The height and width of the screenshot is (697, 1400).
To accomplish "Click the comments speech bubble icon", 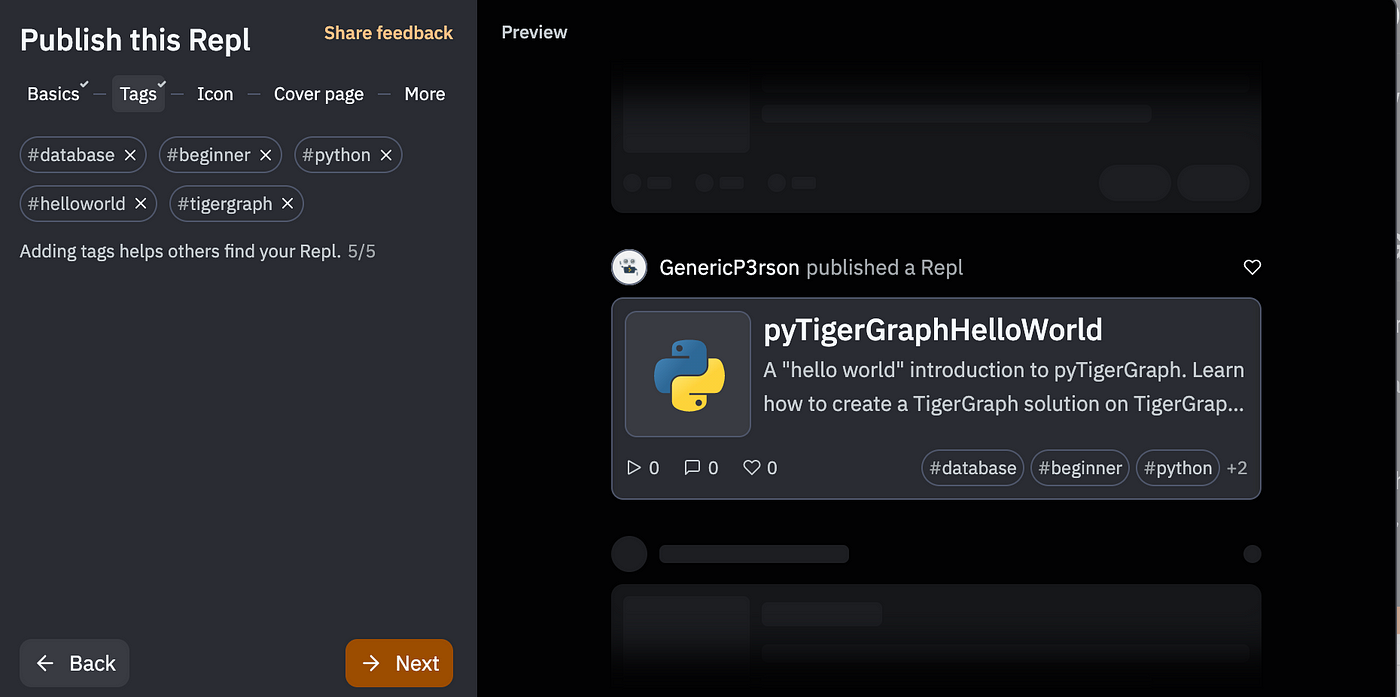I will 692,467.
